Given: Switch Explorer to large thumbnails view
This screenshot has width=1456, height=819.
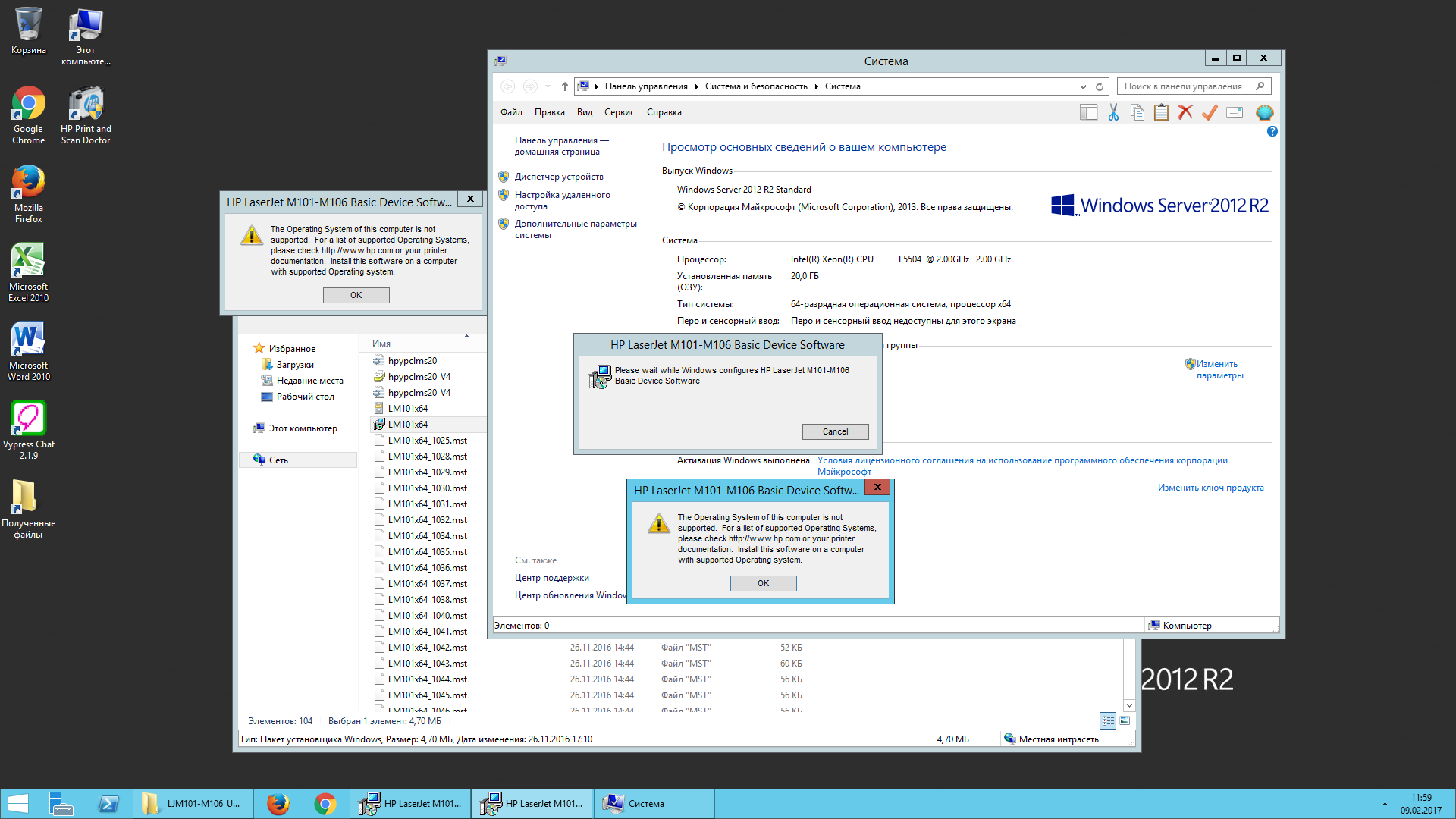Looking at the screenshot, I should (x=1125, y=720).
